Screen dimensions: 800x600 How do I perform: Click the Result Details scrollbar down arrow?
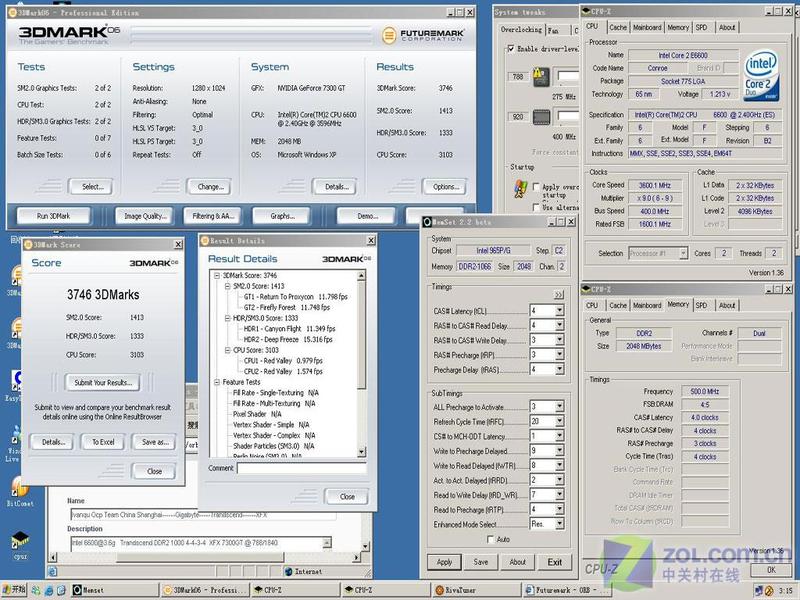point(361,452)
